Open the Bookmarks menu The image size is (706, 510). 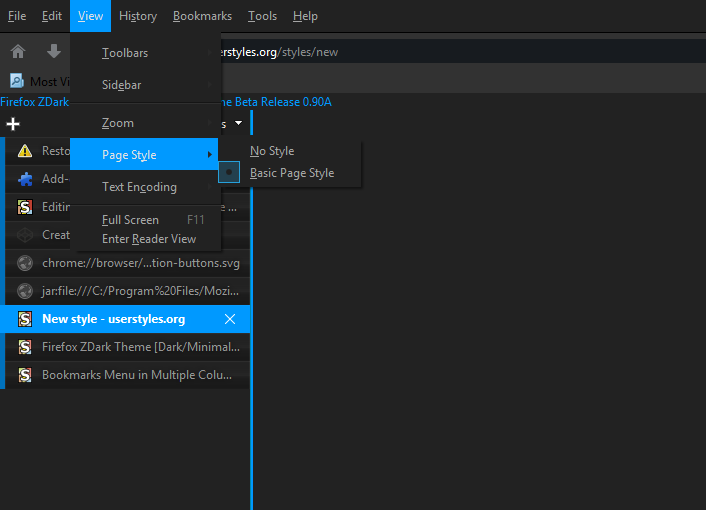202,16
